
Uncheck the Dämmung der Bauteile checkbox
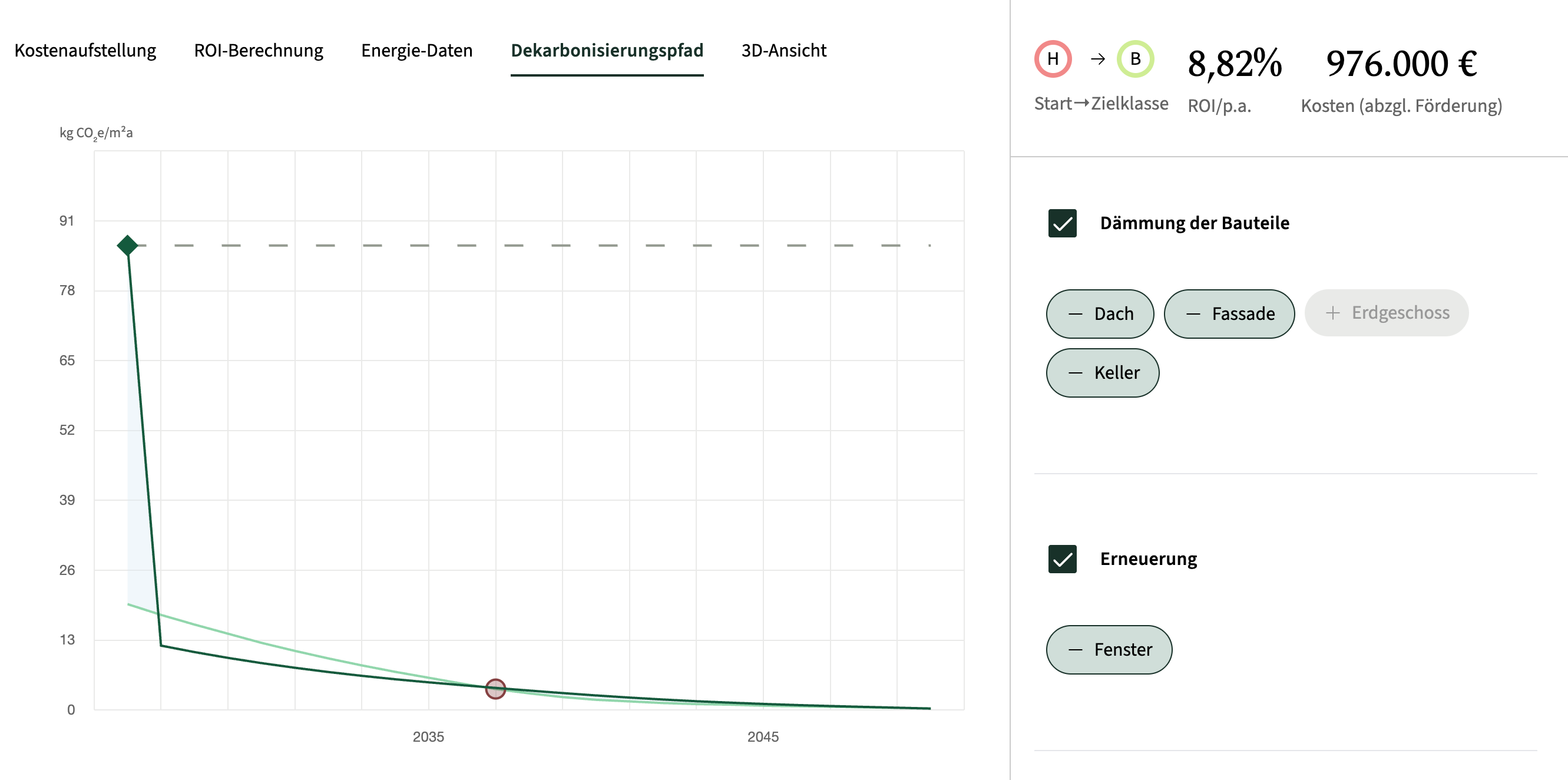pyautogui.click(x=1062, y=223)
